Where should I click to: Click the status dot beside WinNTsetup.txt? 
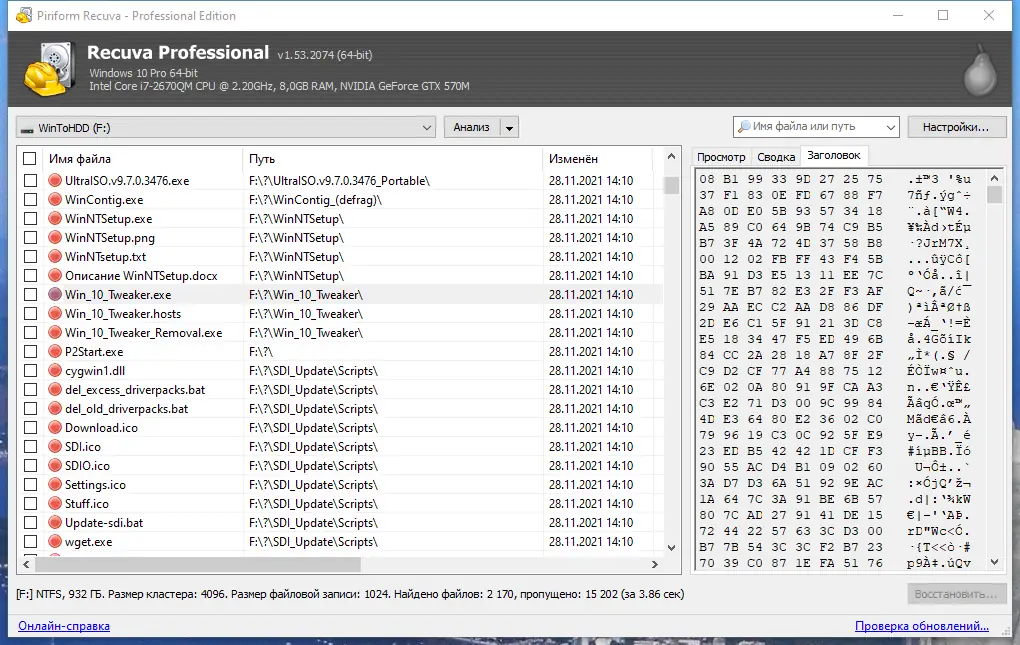[55, 256]
